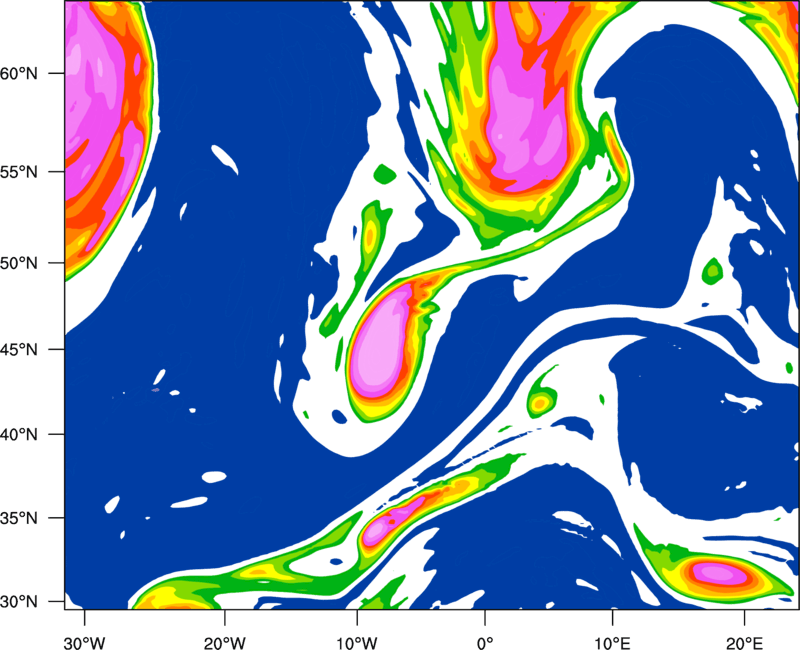
Task: Click the small green blob near 55°N 8°W
Action: point(385,174)
